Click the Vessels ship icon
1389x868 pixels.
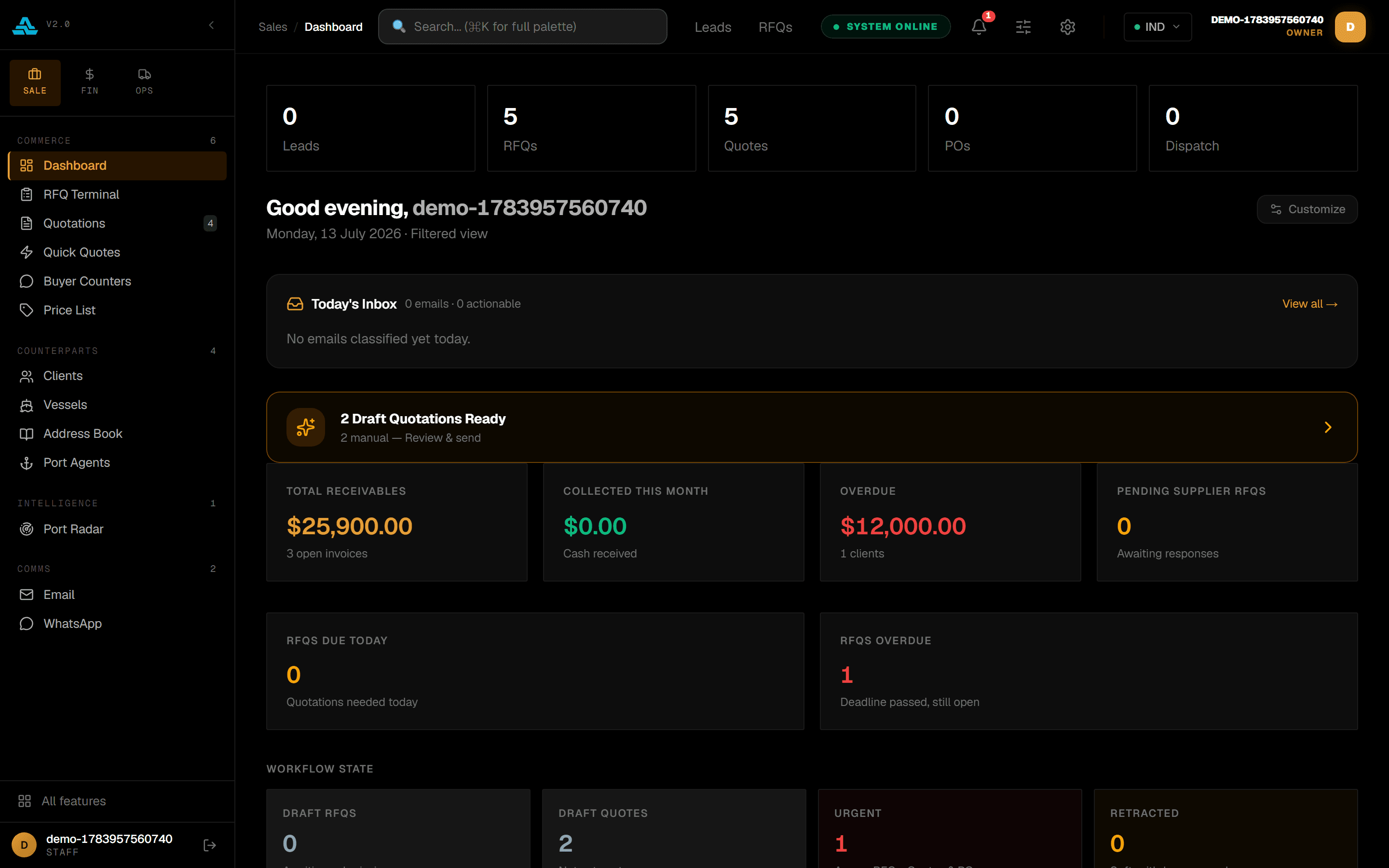point(27,405)
